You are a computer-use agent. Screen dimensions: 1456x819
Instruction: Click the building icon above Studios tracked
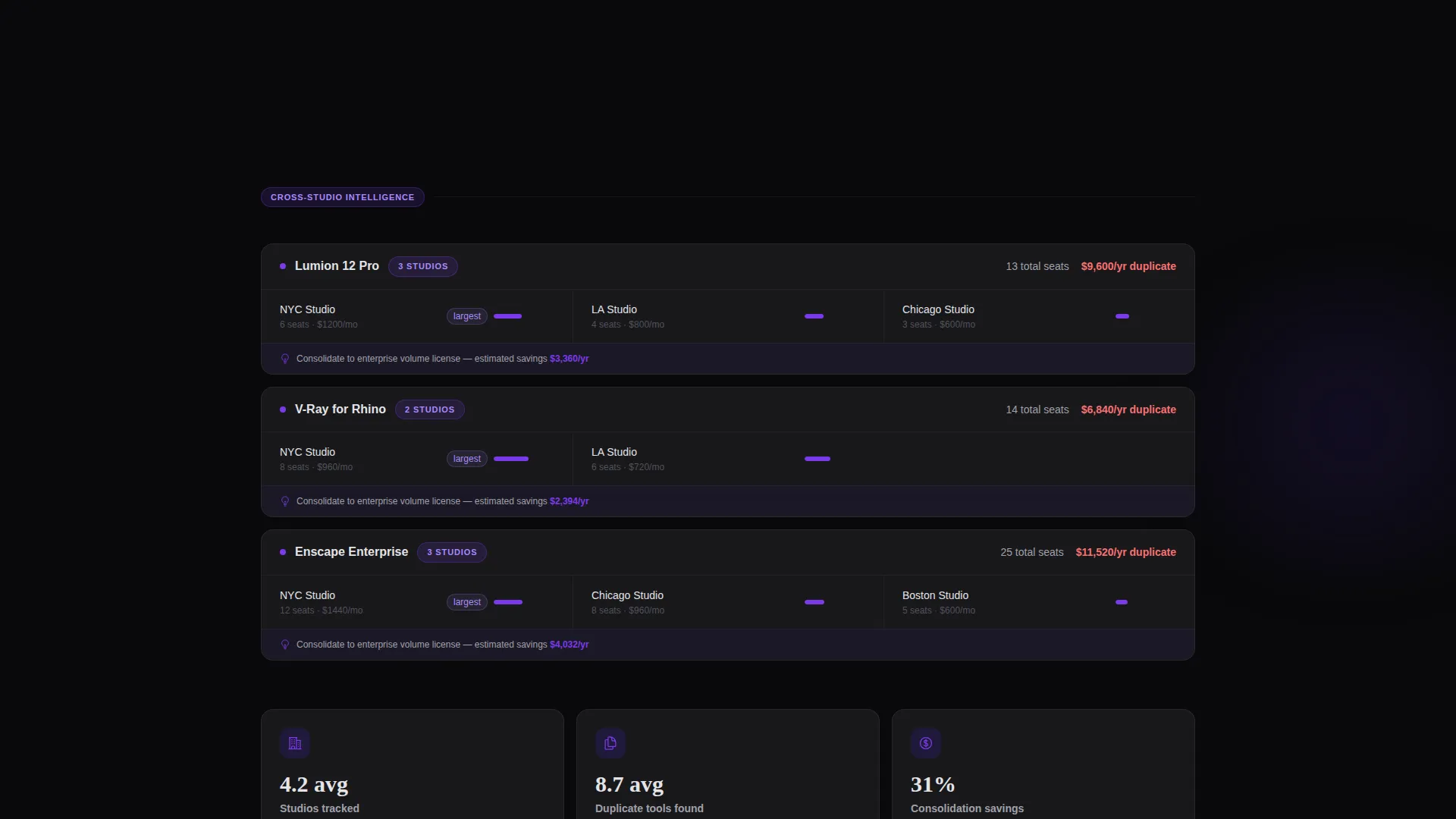(295, 743)
